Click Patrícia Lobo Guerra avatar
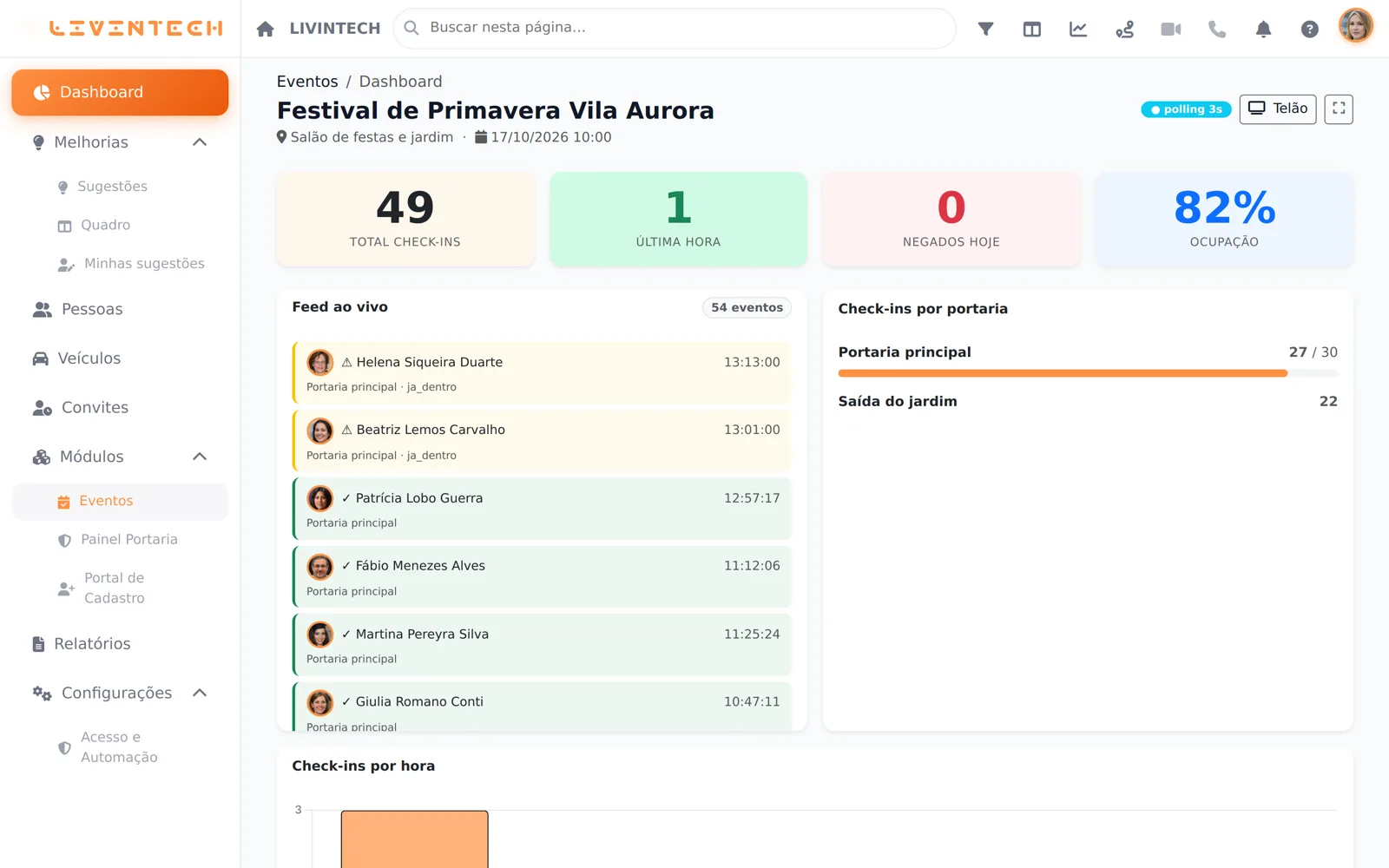The width and height of the screenshot is (1389, 868). (x=320, y=498)
